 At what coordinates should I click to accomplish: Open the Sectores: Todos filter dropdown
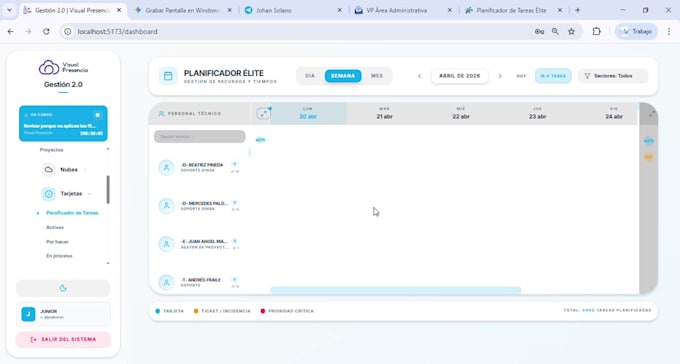[x=613, y=76]
